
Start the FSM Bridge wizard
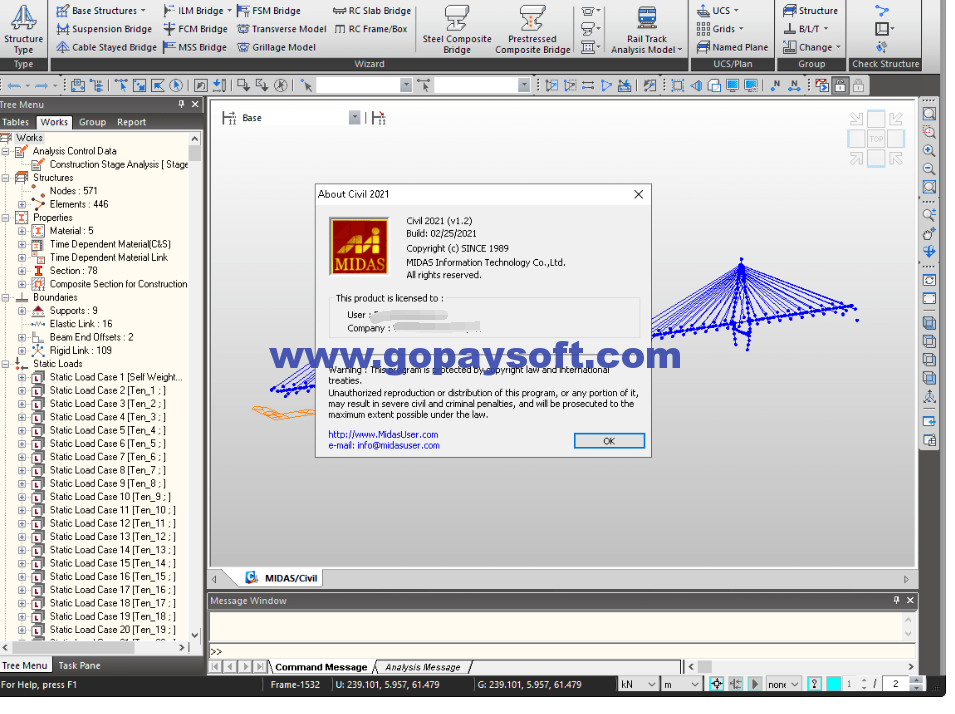click(269, 10)
